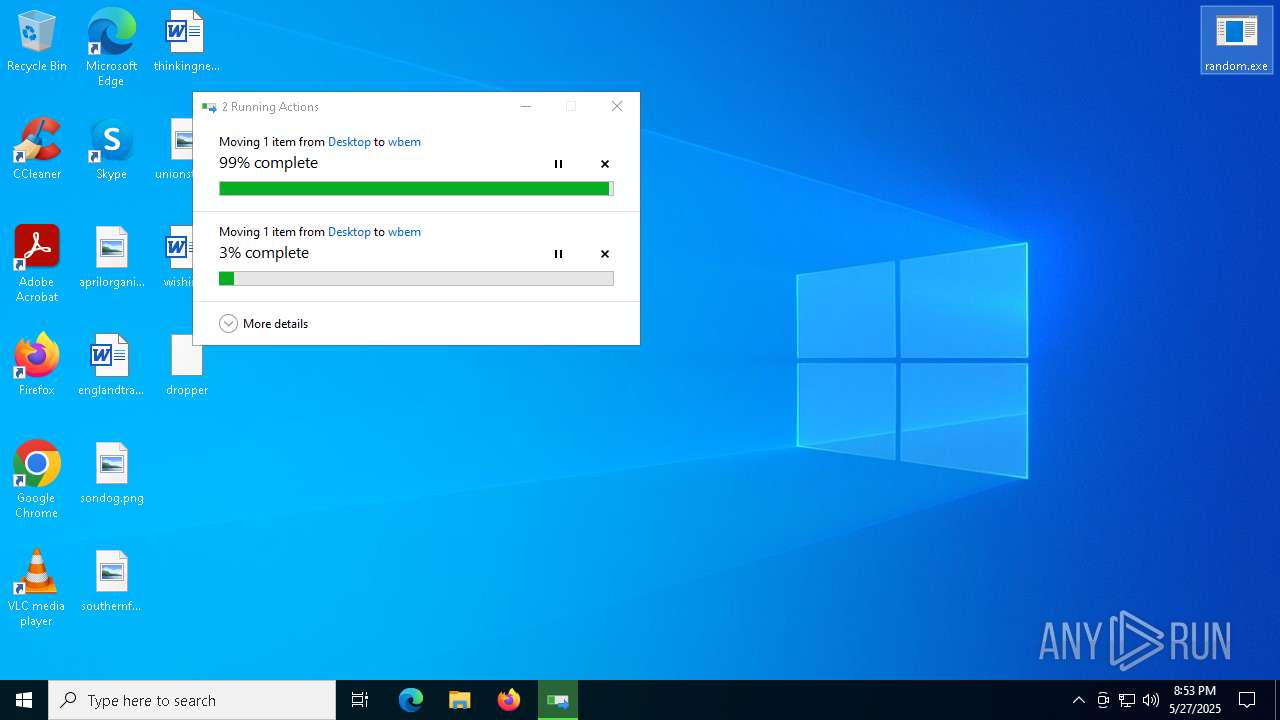The height and width of the screenshot is (720, 1280).
Task: Open Desktop link in first move action
Action: coord(349,142)
